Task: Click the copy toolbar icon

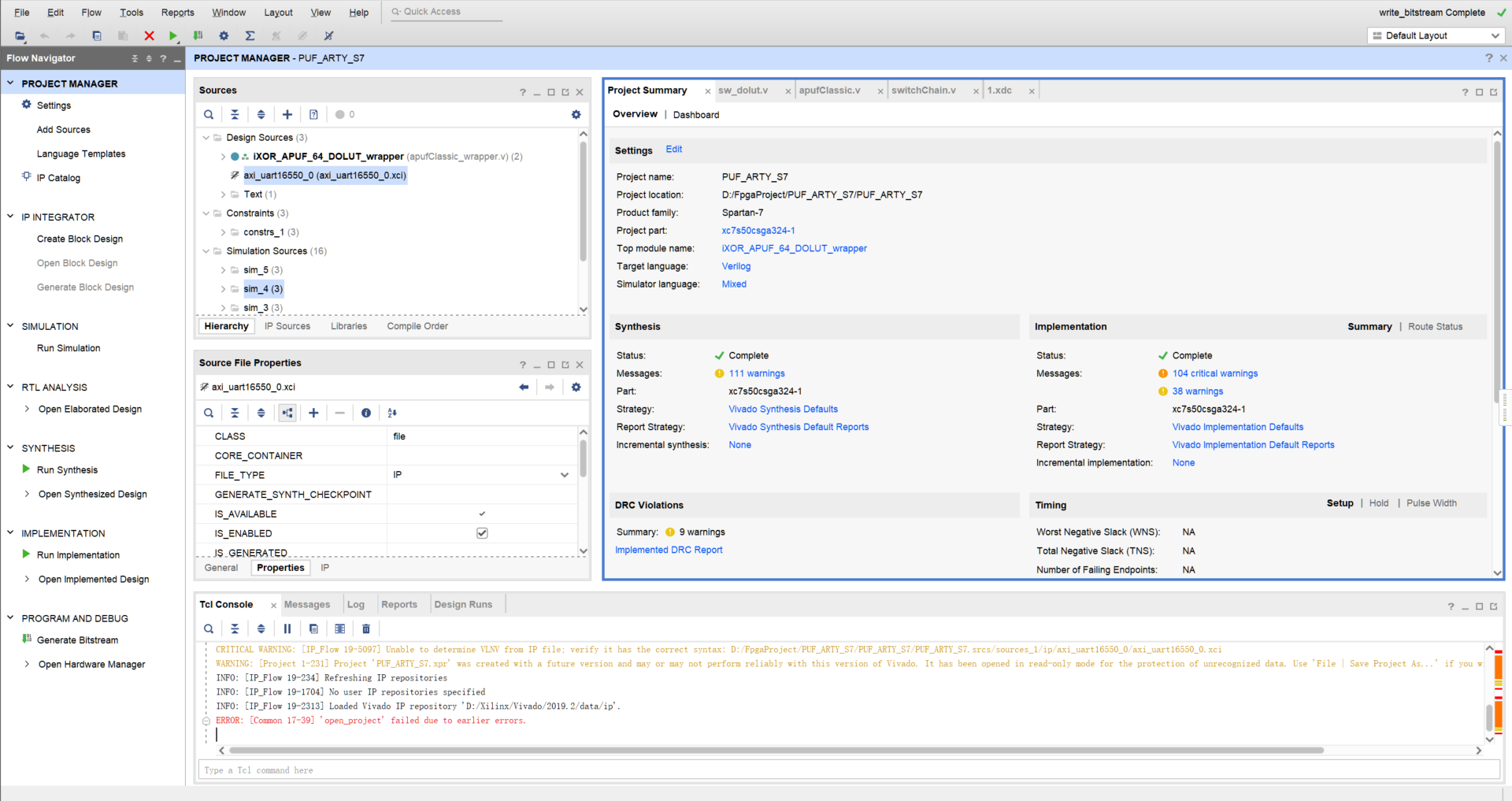Action: click(97, 35)
